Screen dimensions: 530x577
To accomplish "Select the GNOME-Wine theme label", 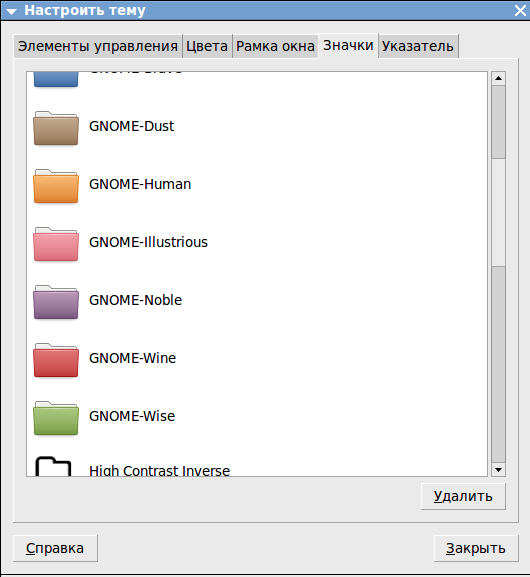I will point(132,358).
